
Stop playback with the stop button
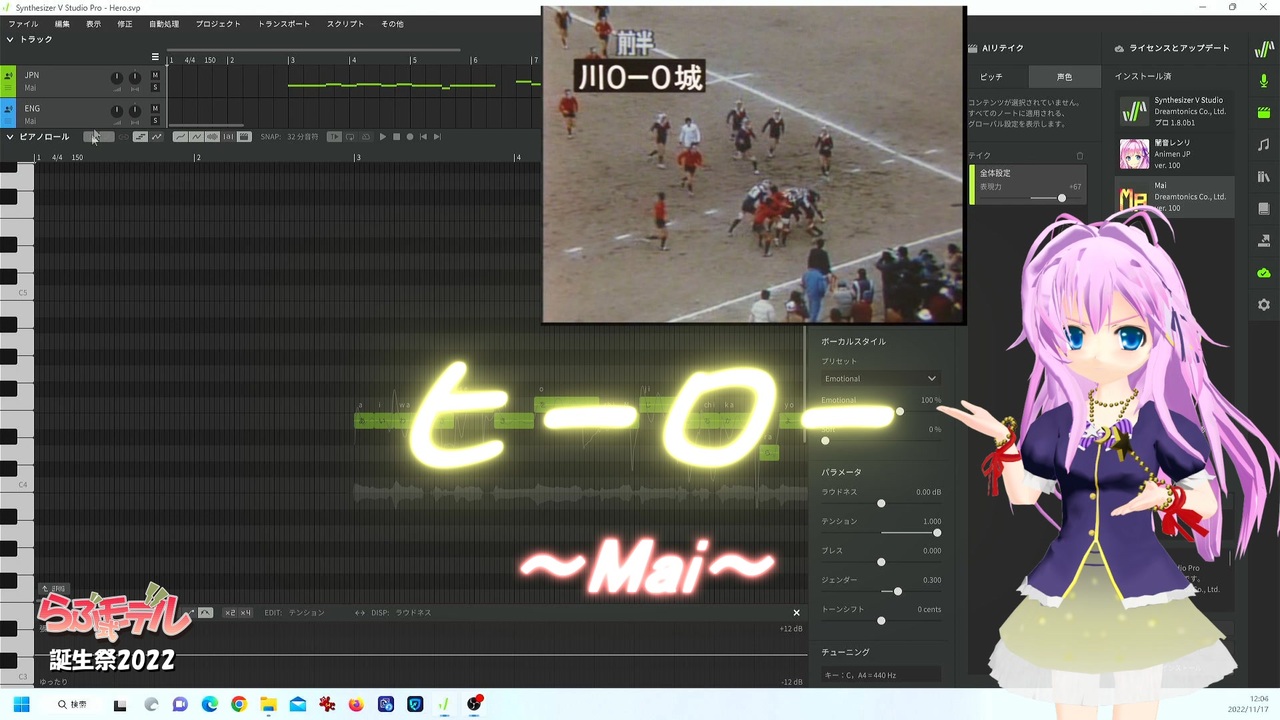396,137
